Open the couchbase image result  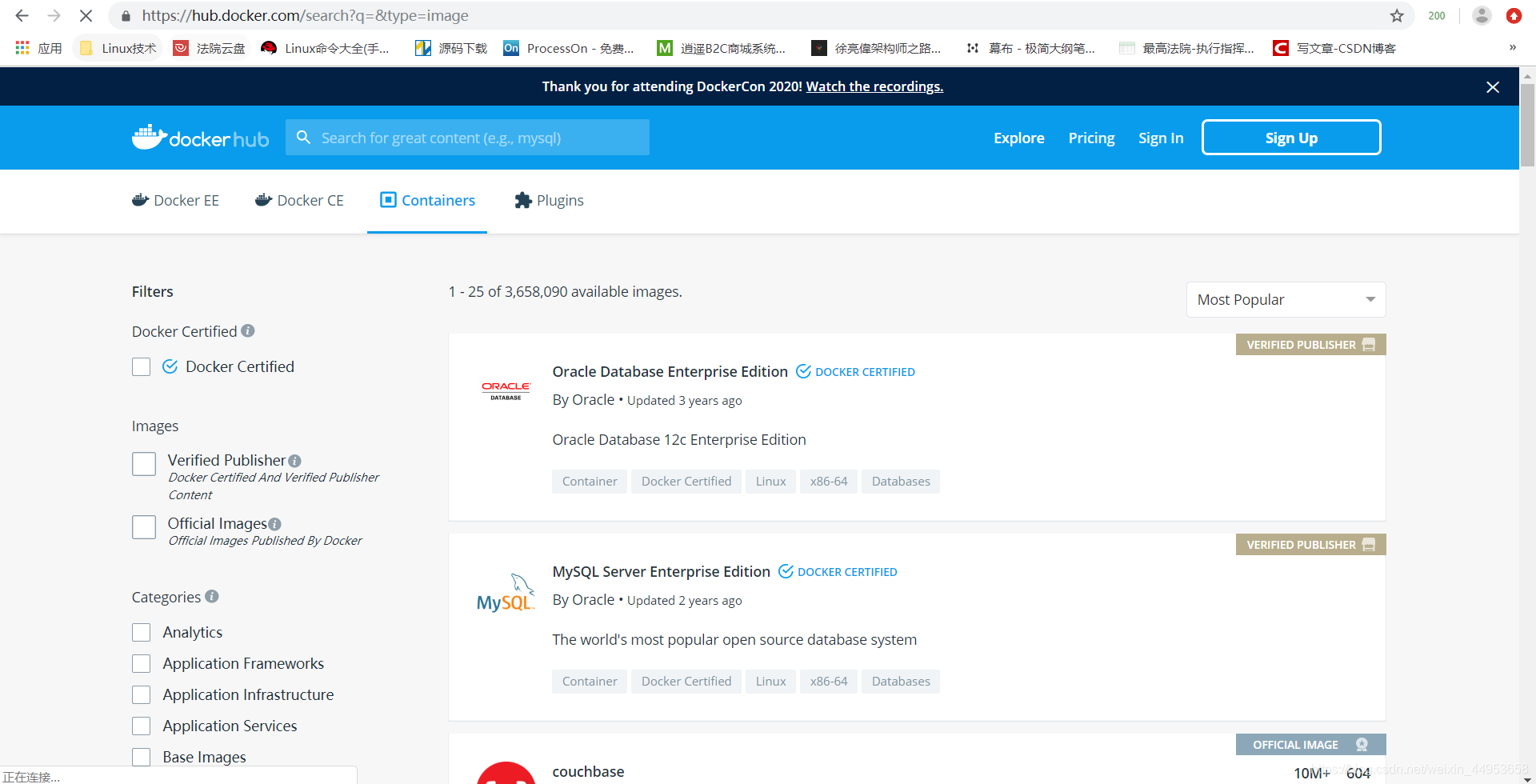pos(588,771)
